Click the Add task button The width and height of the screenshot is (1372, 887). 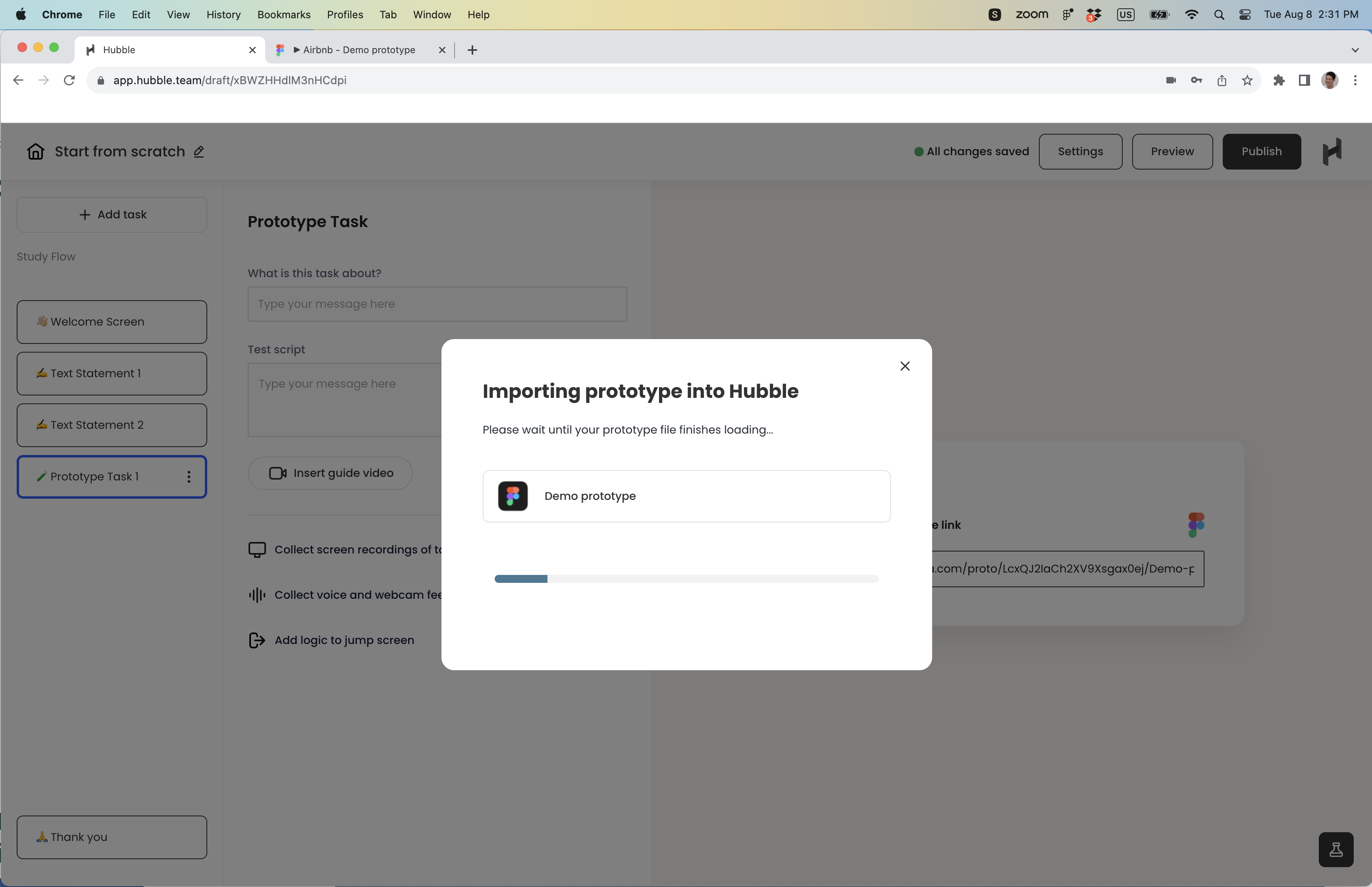[112, 215]
